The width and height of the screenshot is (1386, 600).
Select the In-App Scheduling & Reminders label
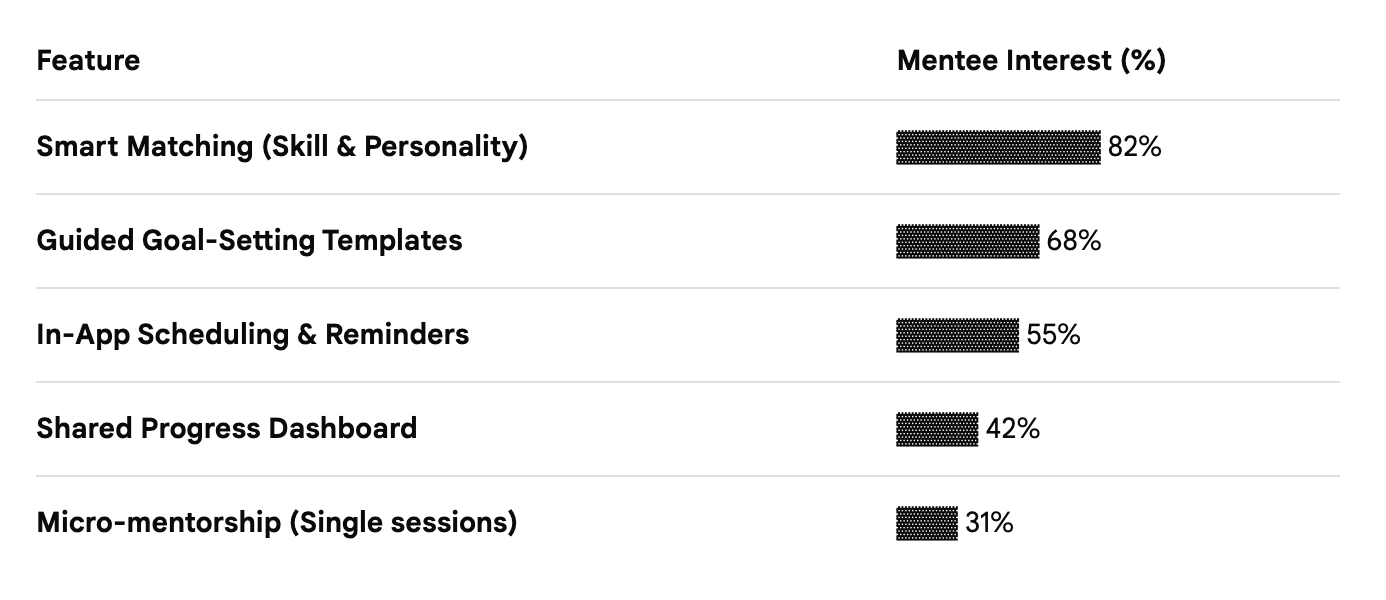point(252,335)
